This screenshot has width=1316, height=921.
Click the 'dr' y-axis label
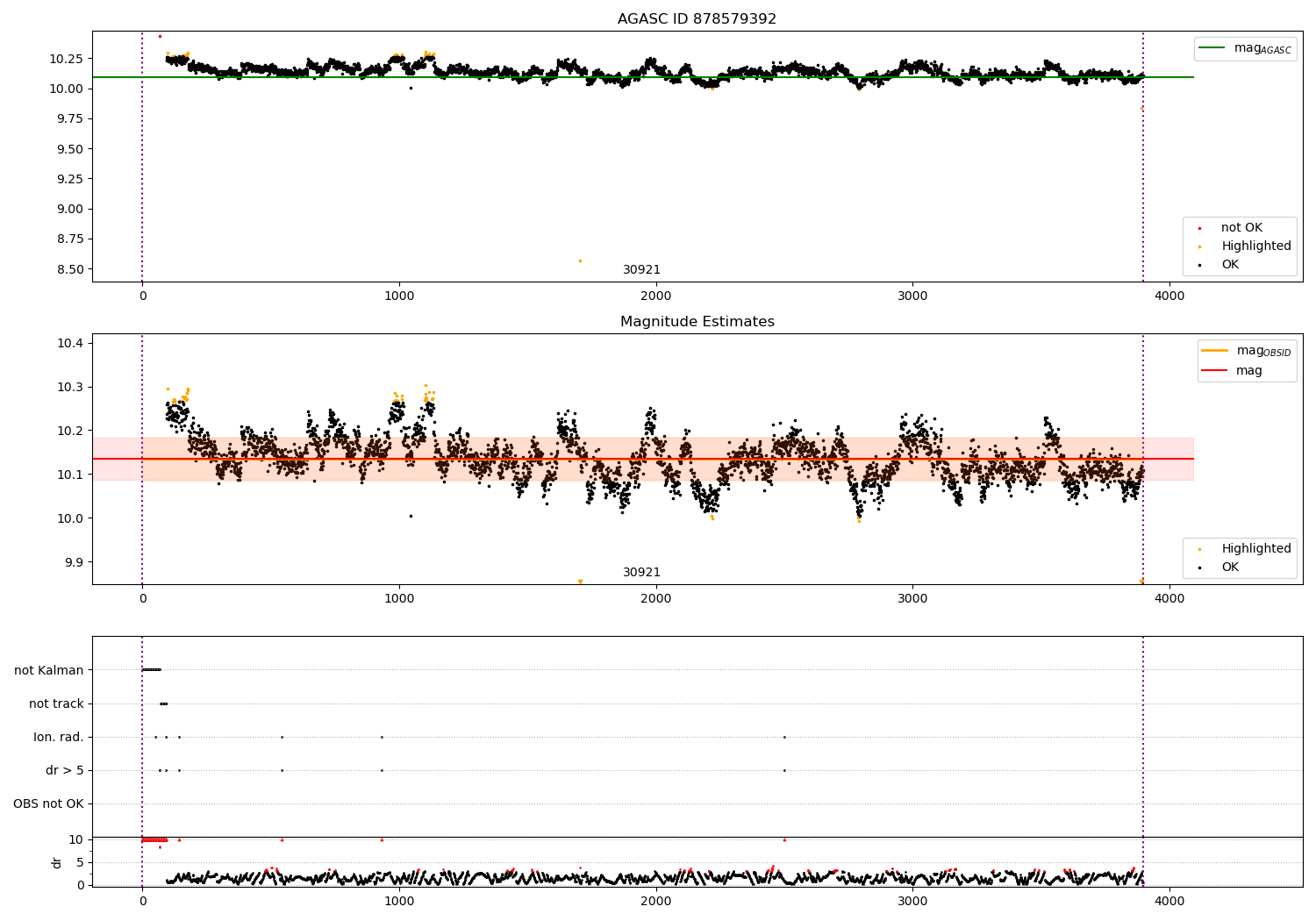pyautogui.click(x=57, y=862)
